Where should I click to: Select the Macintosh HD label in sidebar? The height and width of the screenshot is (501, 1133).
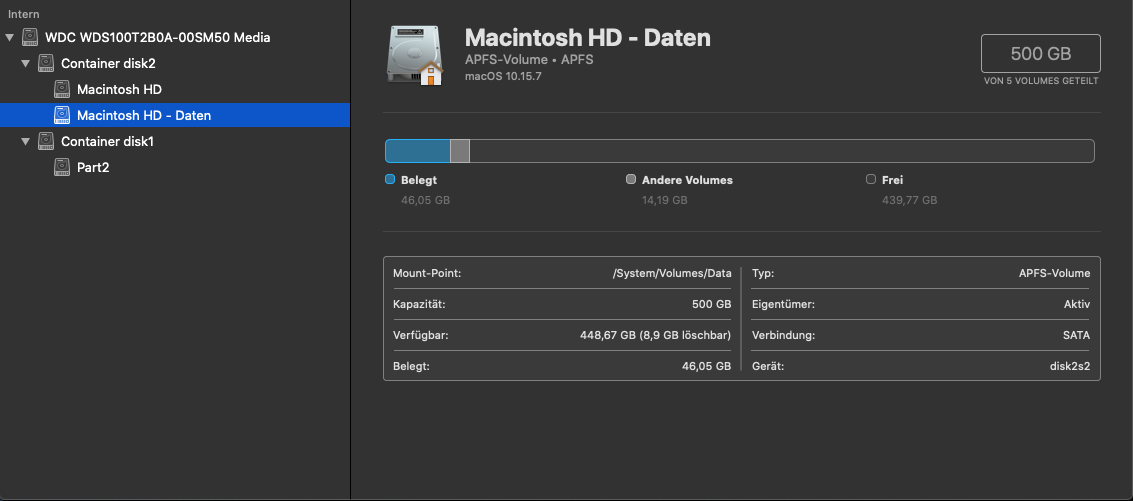(119, 90)
